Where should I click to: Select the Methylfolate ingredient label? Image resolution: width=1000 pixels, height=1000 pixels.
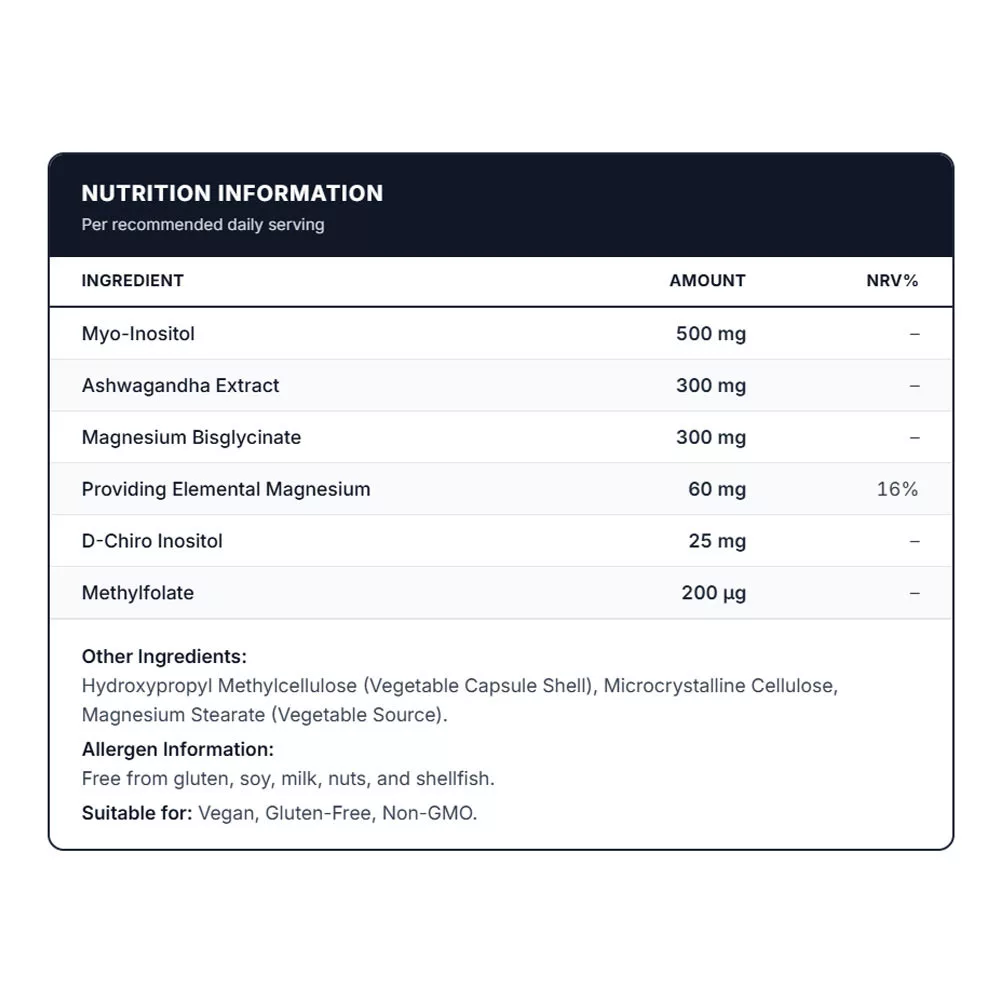pyautogui.click(x=138, y=592)
